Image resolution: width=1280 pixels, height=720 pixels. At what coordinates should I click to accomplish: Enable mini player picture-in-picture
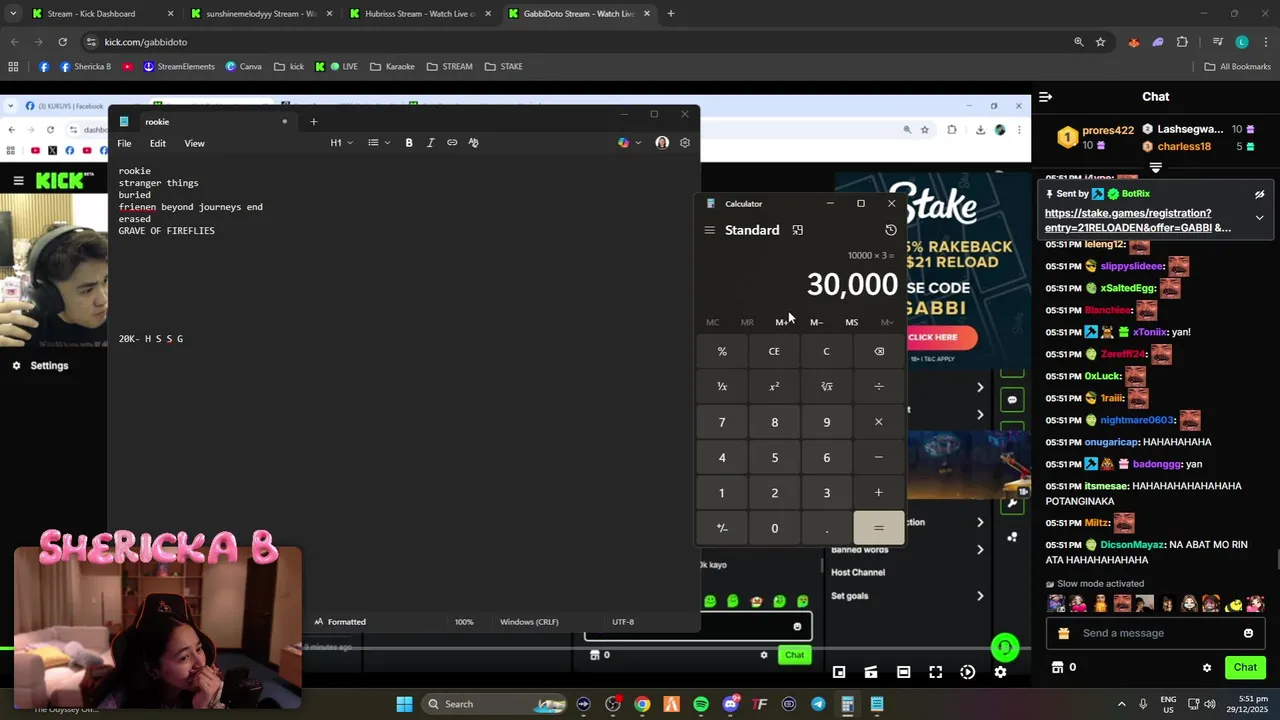coord(839,672)
